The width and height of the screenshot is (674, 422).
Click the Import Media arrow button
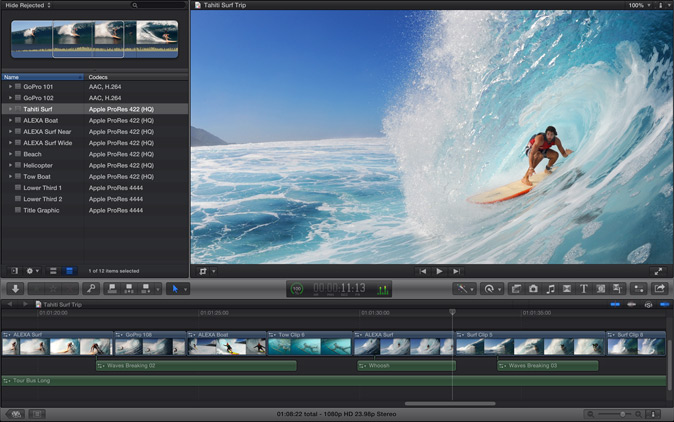pyautogui.click(x=15, y=288)
